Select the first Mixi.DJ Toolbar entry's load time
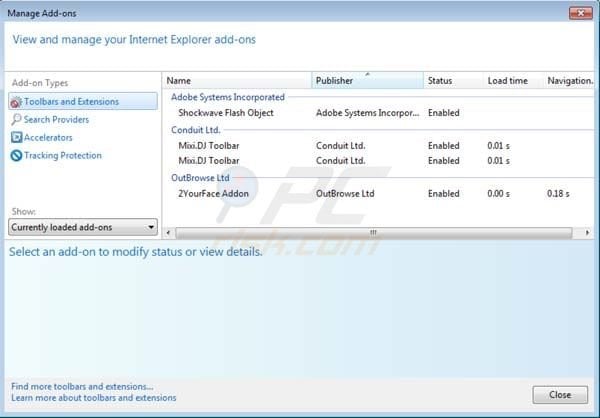The width and height of the screenshot is (600, 418). tap(498, 146)
